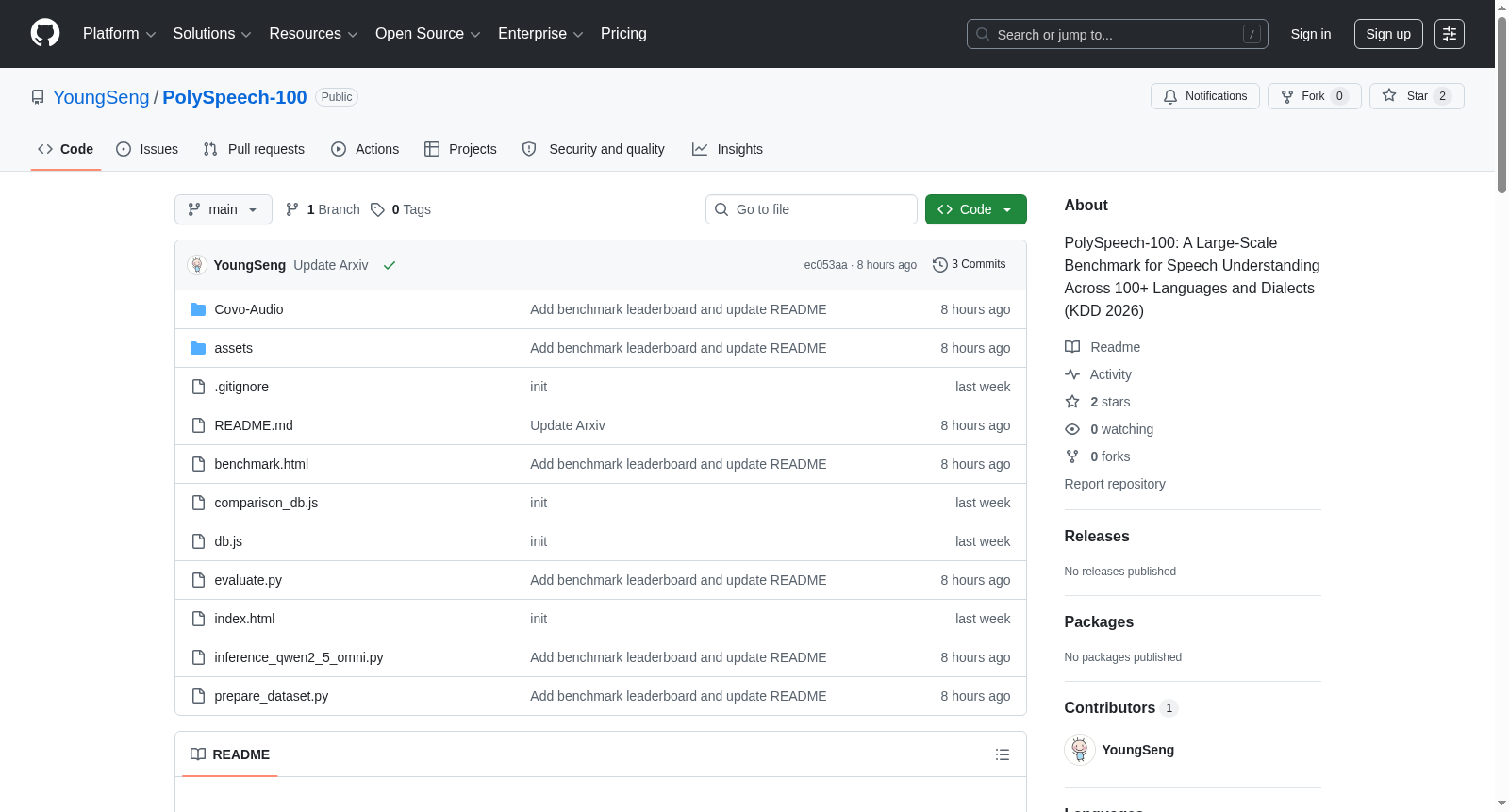The height and width of the screenshot is (812, 1509).
Task: Open the inference_qwen2_5_omni.py file
Action: 299,657
